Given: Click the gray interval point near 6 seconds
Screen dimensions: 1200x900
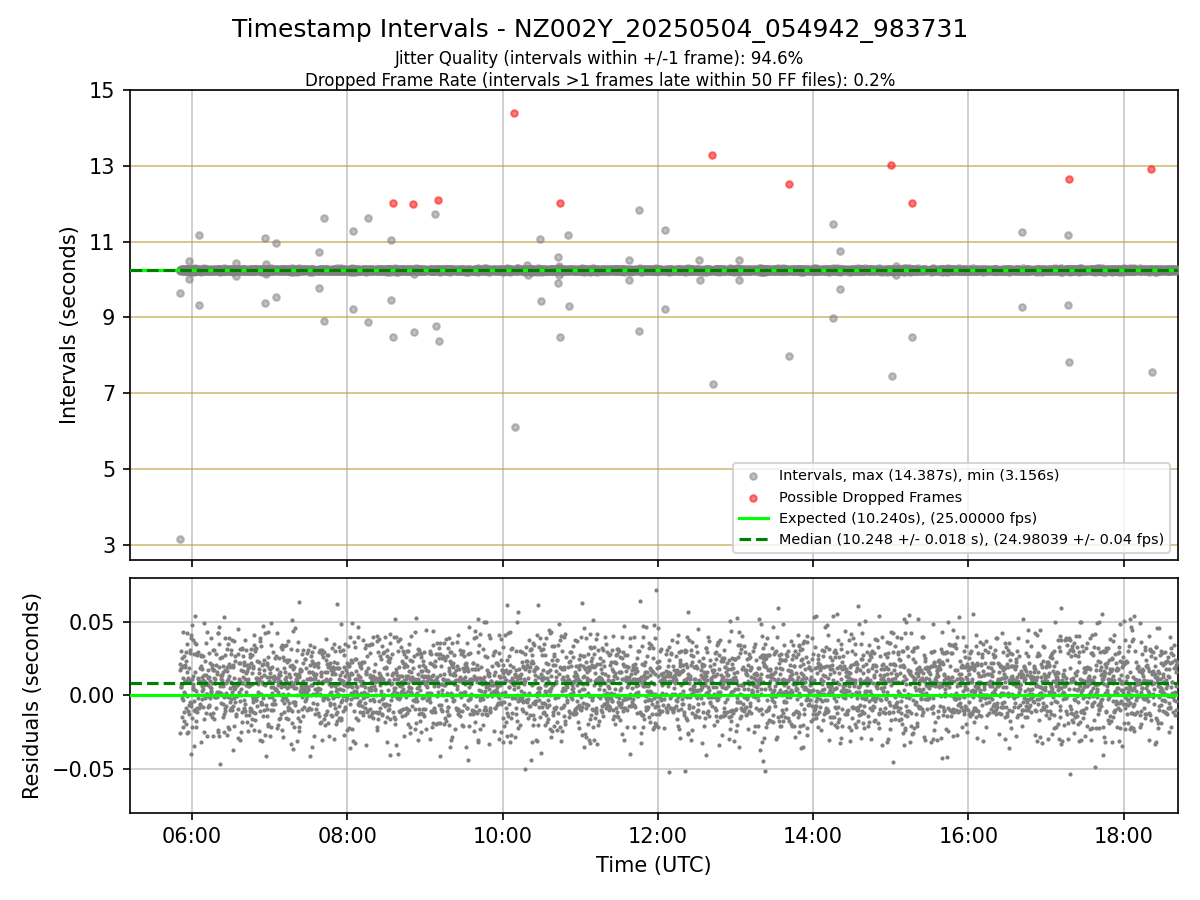Looking at the screenshot, I should click(515, 427).
